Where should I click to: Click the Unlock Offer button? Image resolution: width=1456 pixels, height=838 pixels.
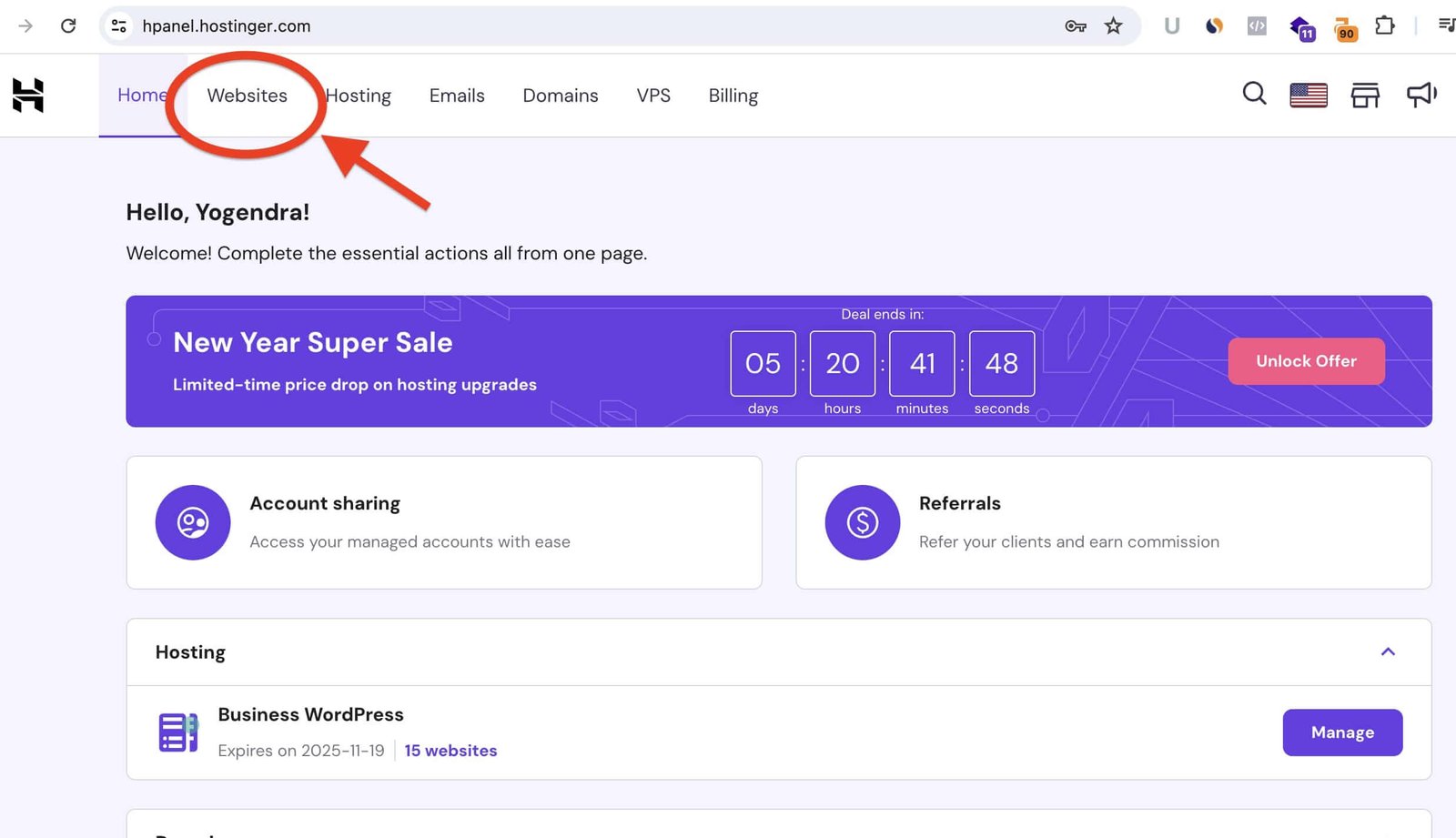click(x=1306, y=361)
